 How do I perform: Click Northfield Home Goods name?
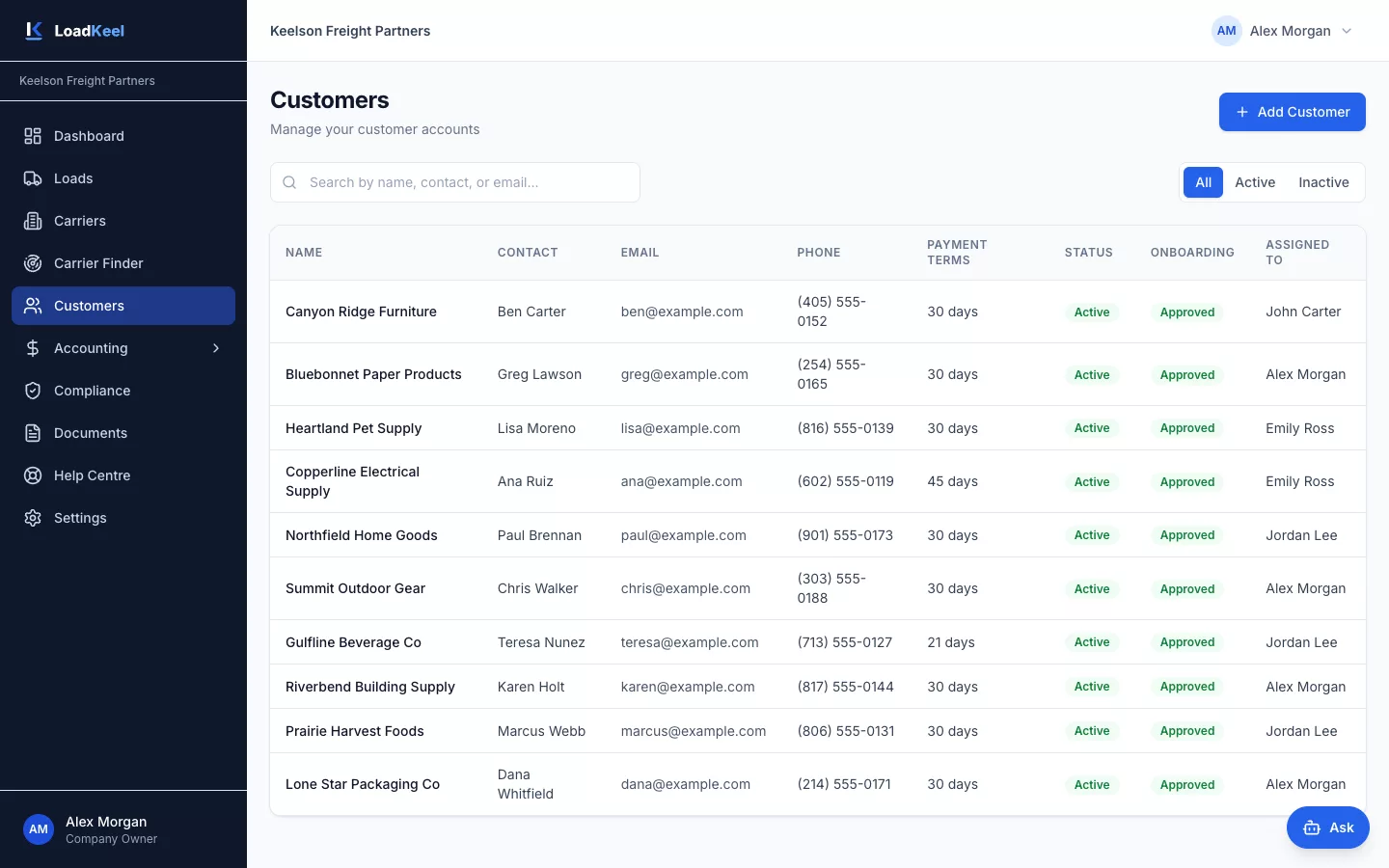coord(361,535)
